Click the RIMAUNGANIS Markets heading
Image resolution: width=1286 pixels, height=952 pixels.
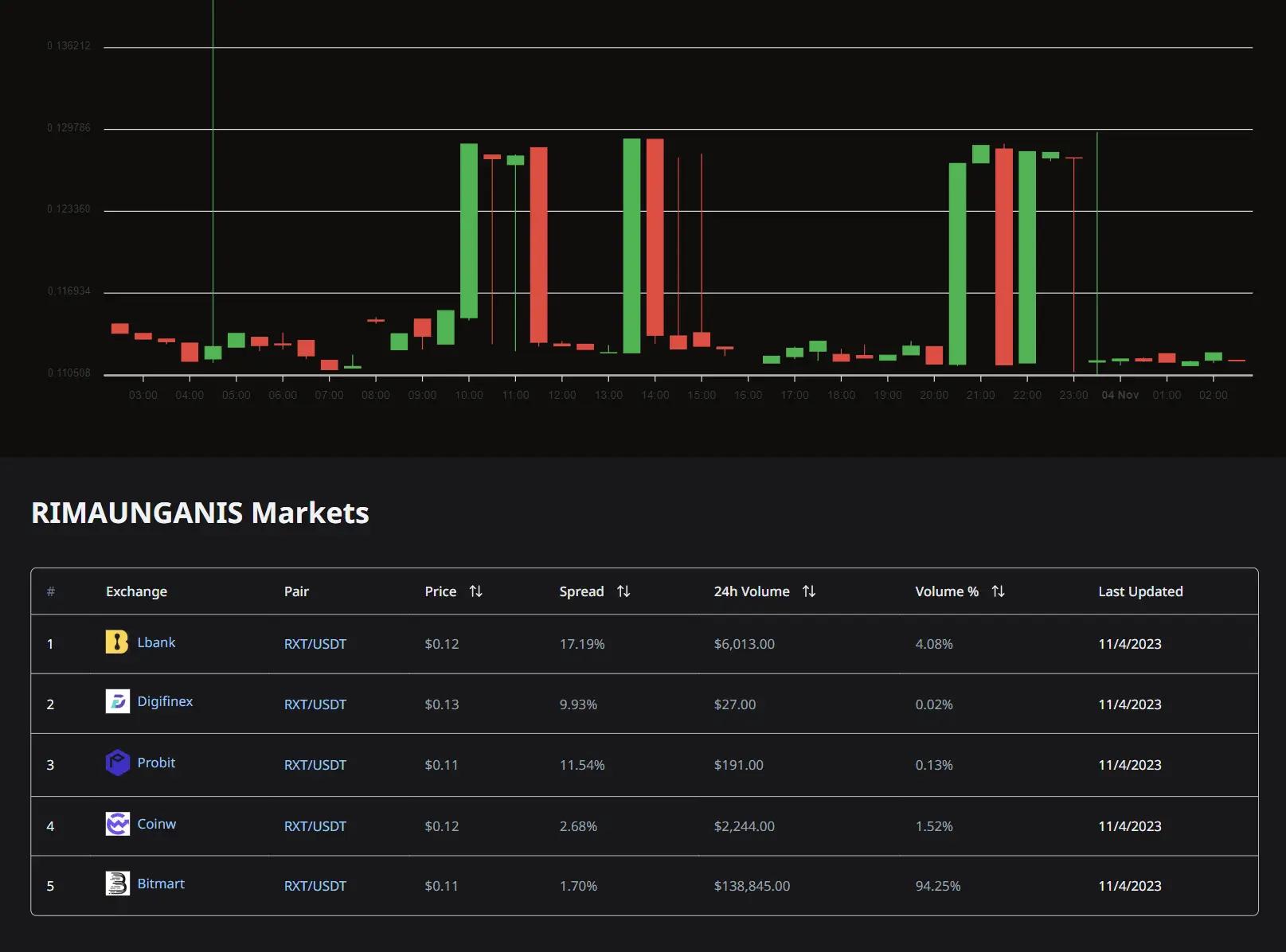pos(200,513)
